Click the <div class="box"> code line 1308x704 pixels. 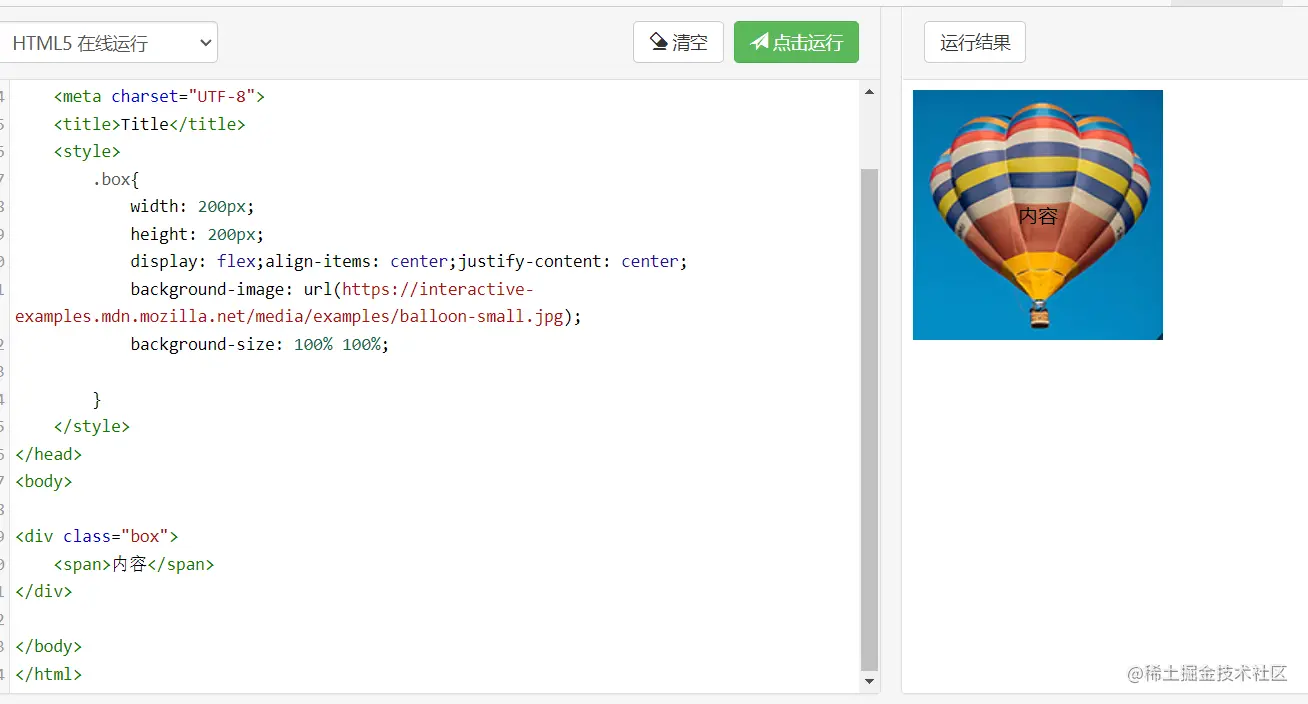(x=96, y=535)
